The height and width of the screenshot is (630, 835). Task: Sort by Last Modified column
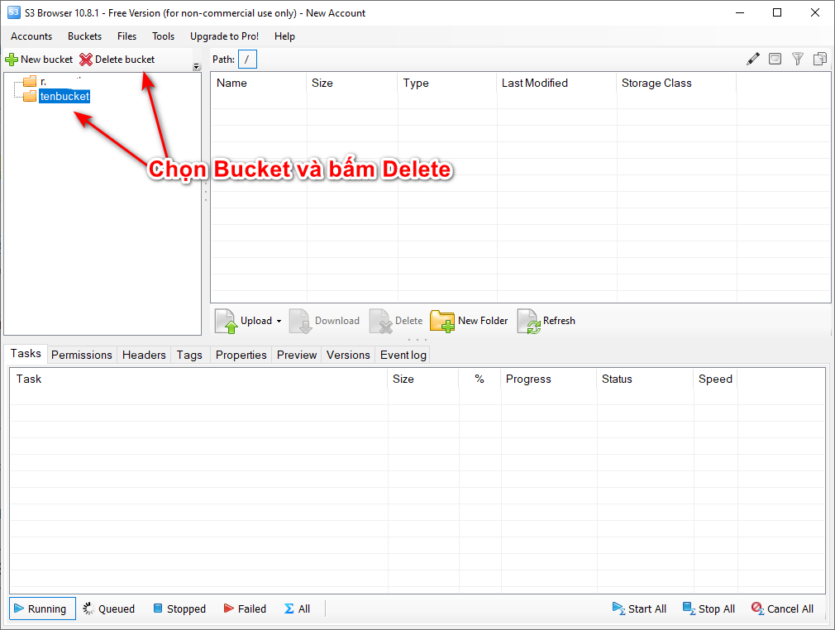tap(557, 83)
